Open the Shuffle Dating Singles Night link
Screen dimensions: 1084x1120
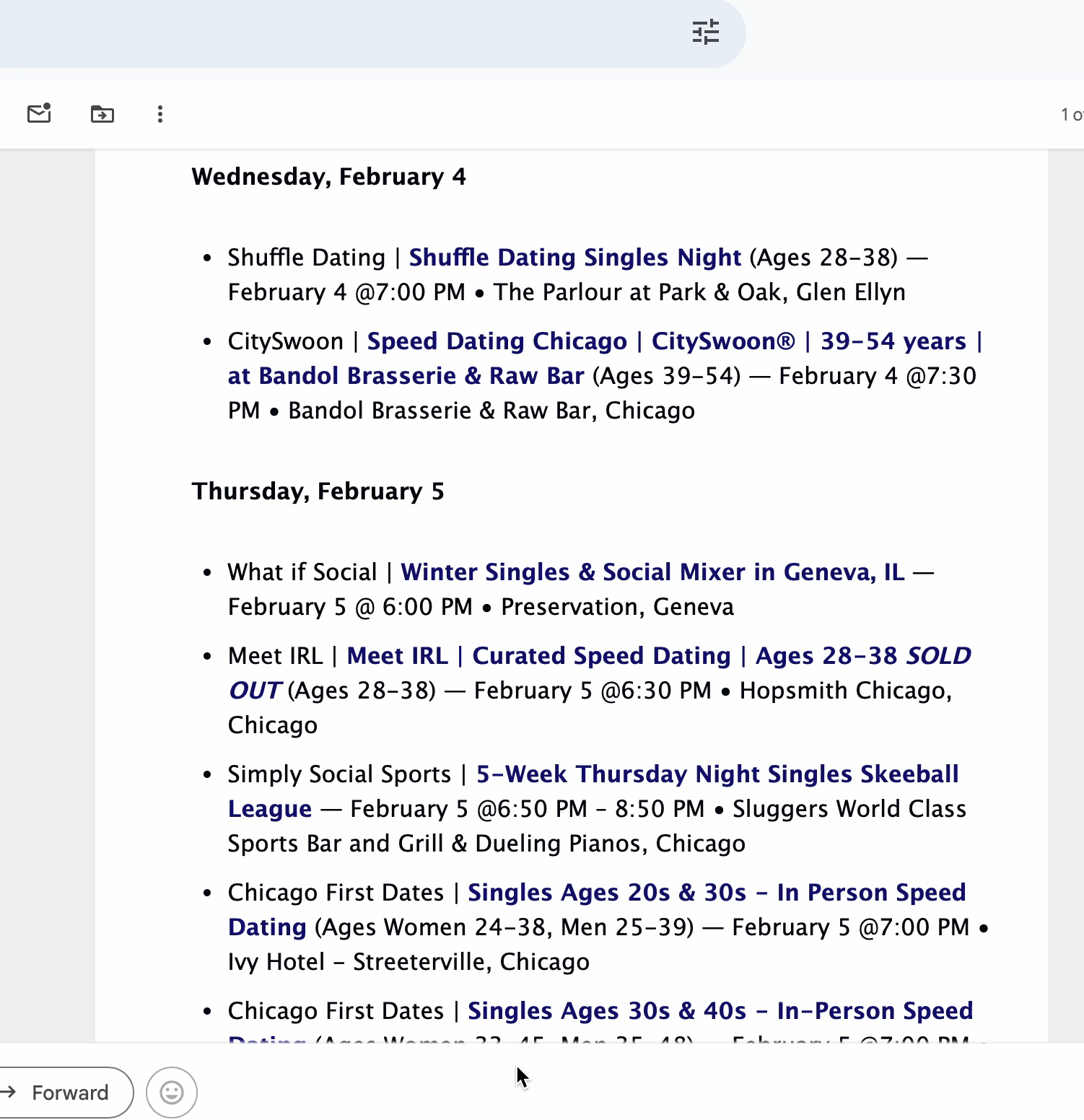[x=575, y=257]
